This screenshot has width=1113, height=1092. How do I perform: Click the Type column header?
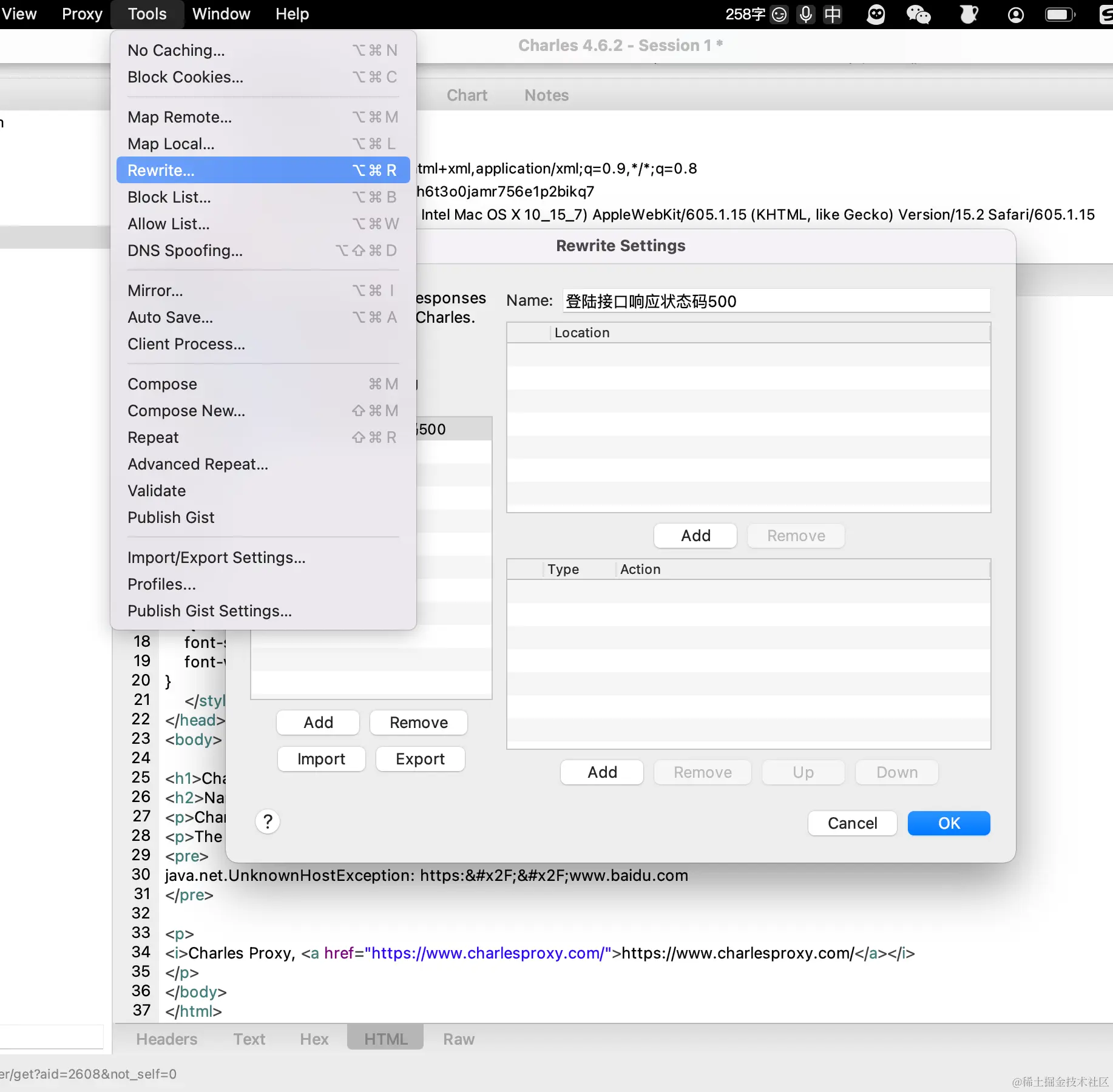tap(579, 569)
